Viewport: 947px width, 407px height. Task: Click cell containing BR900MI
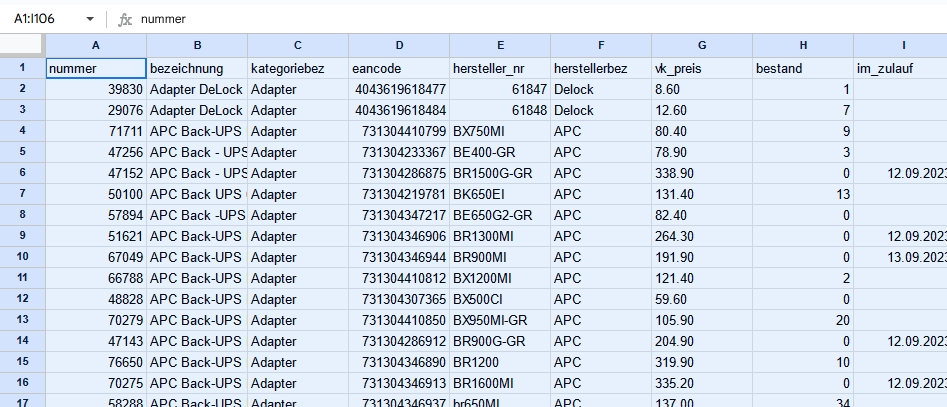point(499,257)
